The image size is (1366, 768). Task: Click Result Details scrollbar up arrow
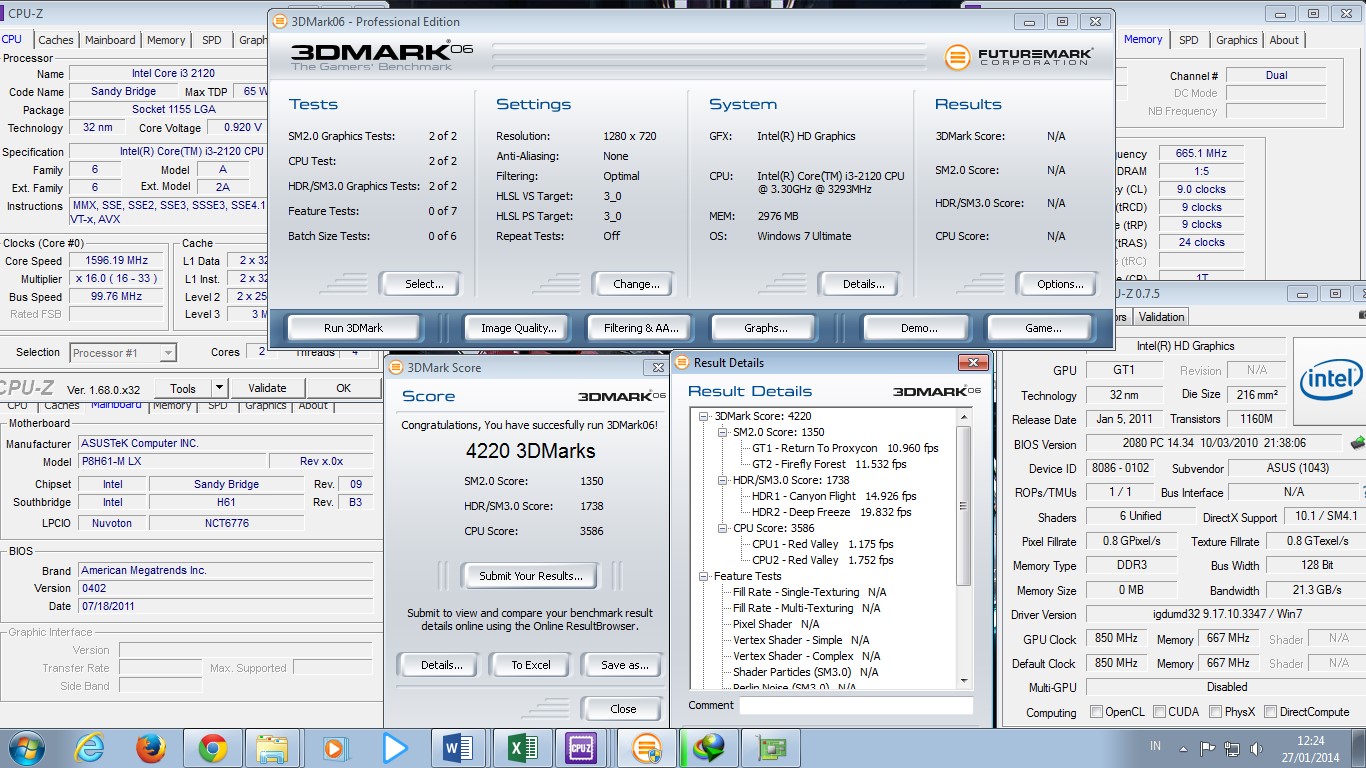[964, 416]
